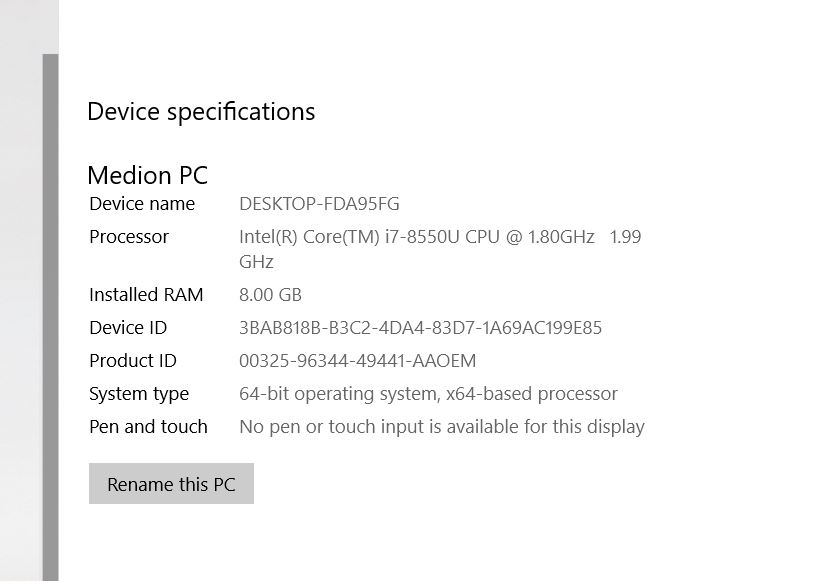
Task: Click the Device ID label
Action: pyautogui.click(x=128, y=328)
